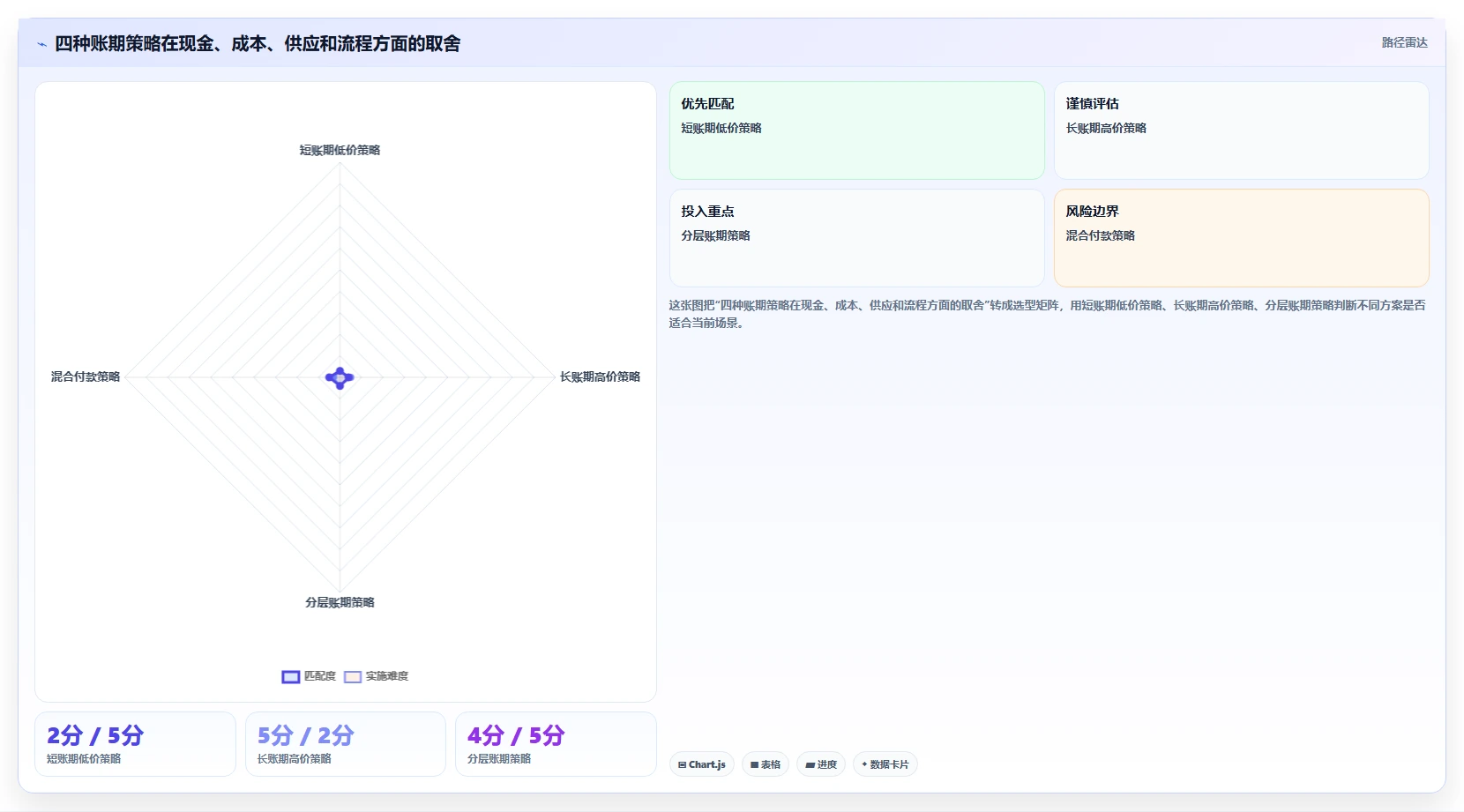Click the 数据卡片 tag star icon
This screenshot has height=812, width=1464.
pos(864,764)
